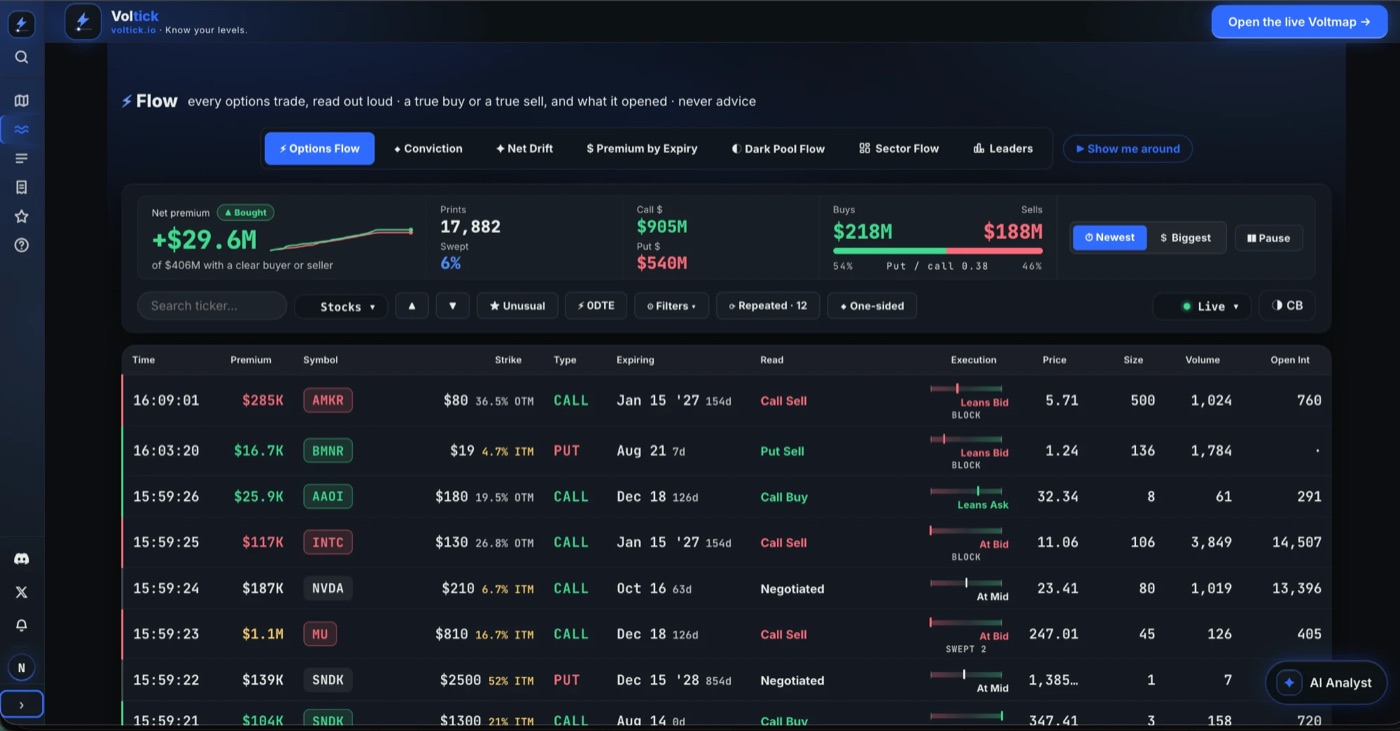Open the Discord icon in the sidebar
Image resolution: width=1400 pixels, height=731 pixels.
tap(21, 559)
